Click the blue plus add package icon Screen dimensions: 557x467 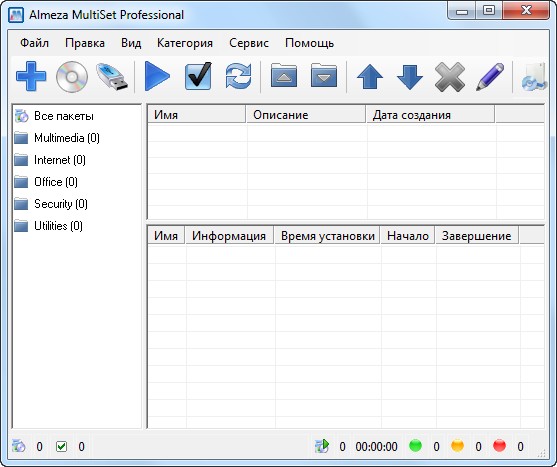coord(31,76)
